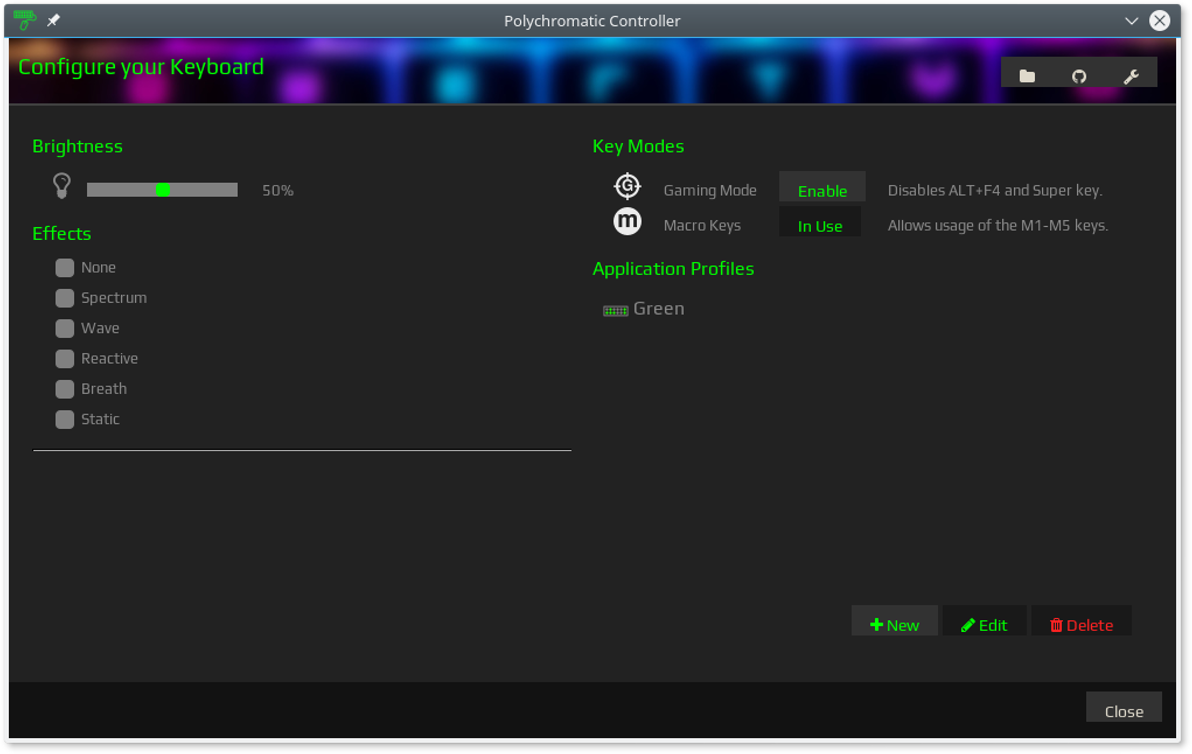The image size is (1192, 754).
Task: Pin the window using the pin icon
Action: (54, 20)
